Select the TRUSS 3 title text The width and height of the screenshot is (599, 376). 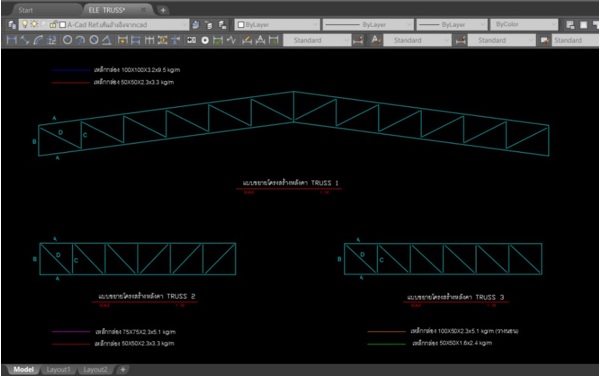455,297
